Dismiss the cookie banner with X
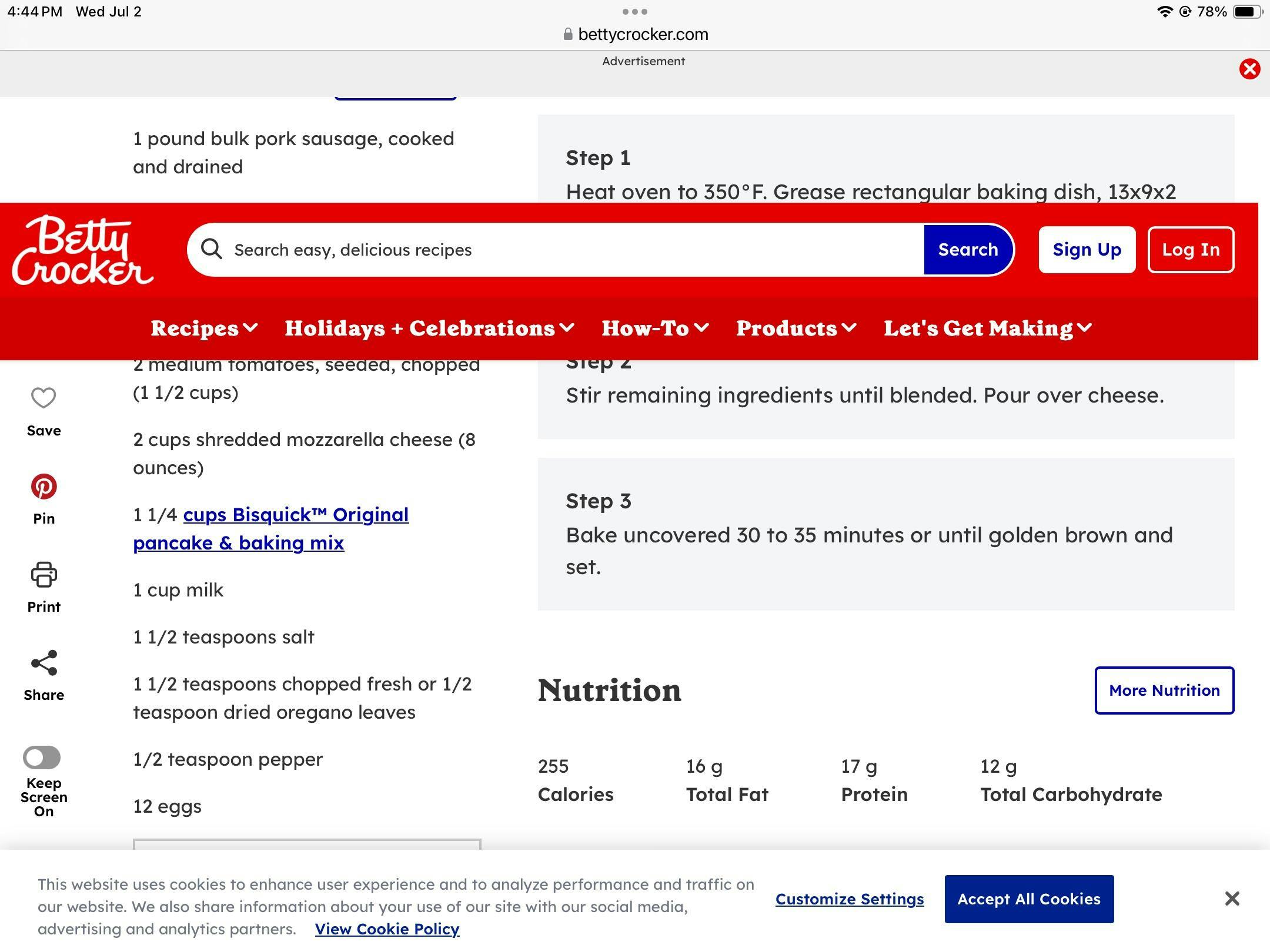Image resolution: width=1270 pixels, height=952 pixels. [1232, 899]
